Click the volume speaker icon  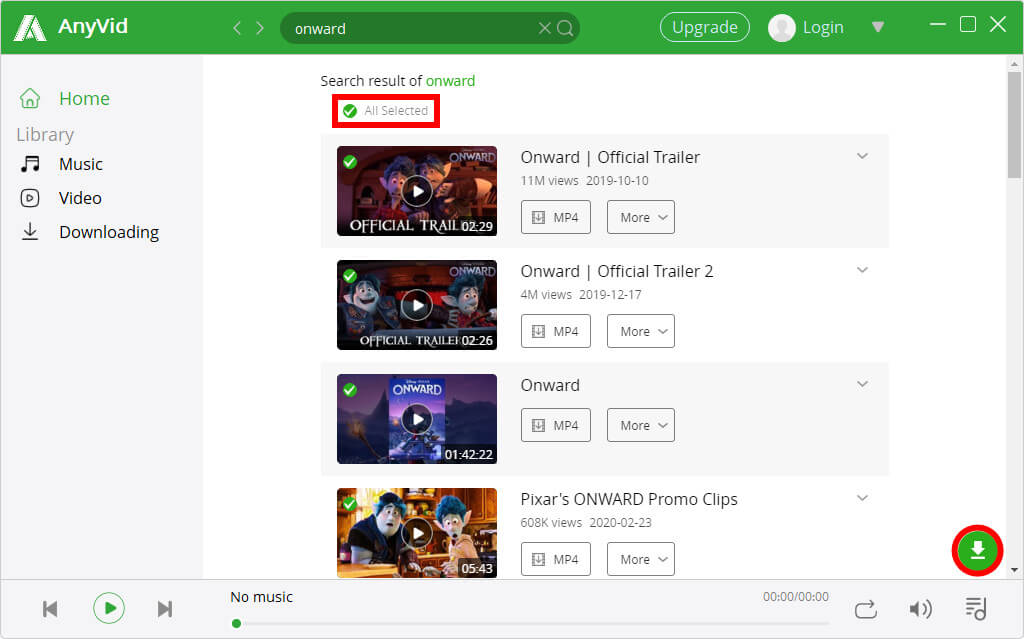pos(920,609)
